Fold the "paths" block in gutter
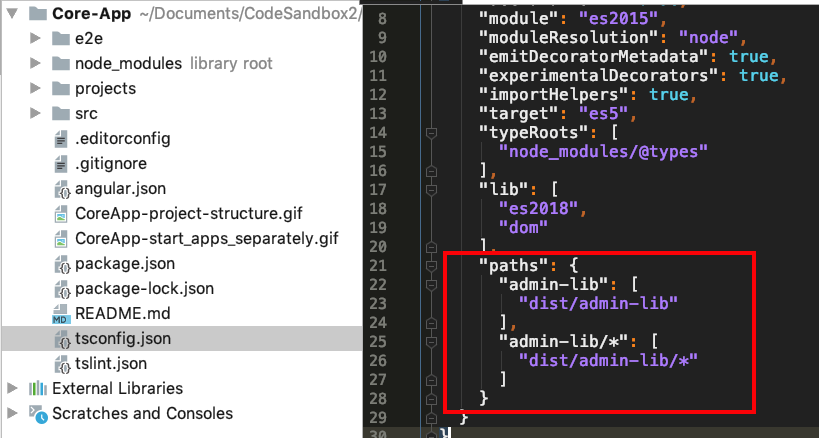Screen dimensions: 819x438 click(x=431, y=265)
